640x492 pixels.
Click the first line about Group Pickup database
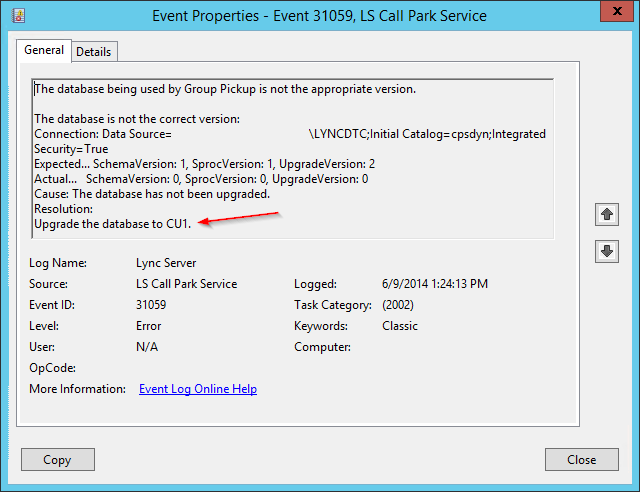click(225, 89)
